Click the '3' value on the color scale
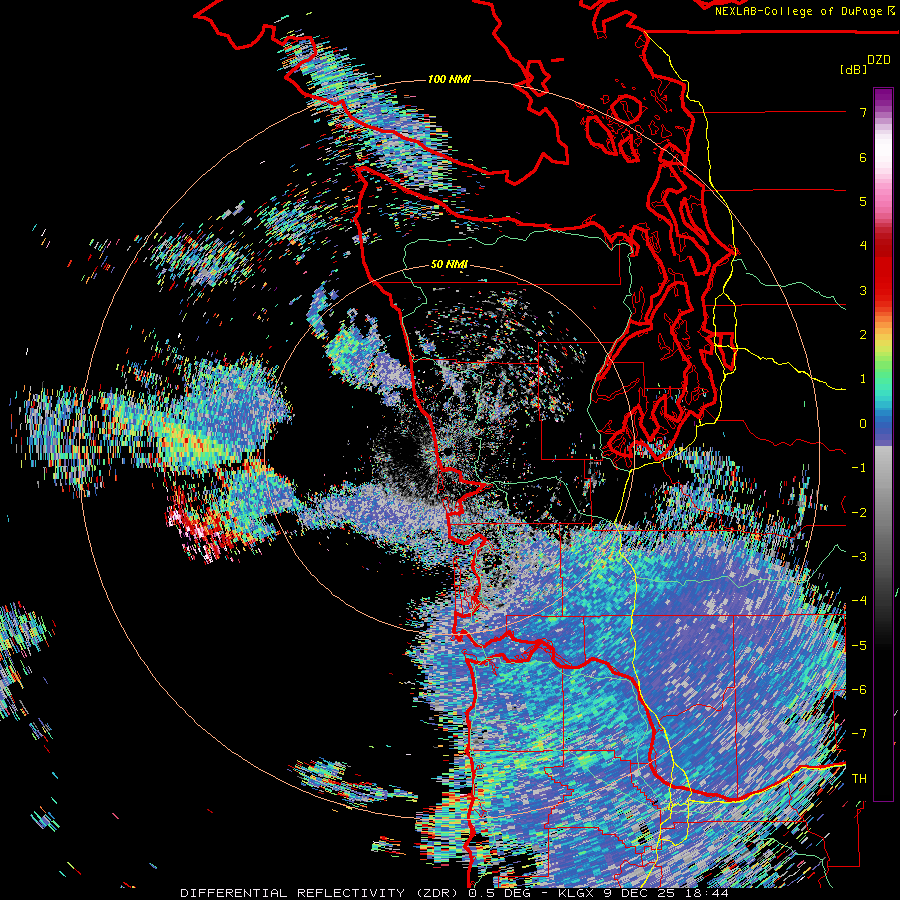This screenshot has width=900, height=900. pos(863,290)
